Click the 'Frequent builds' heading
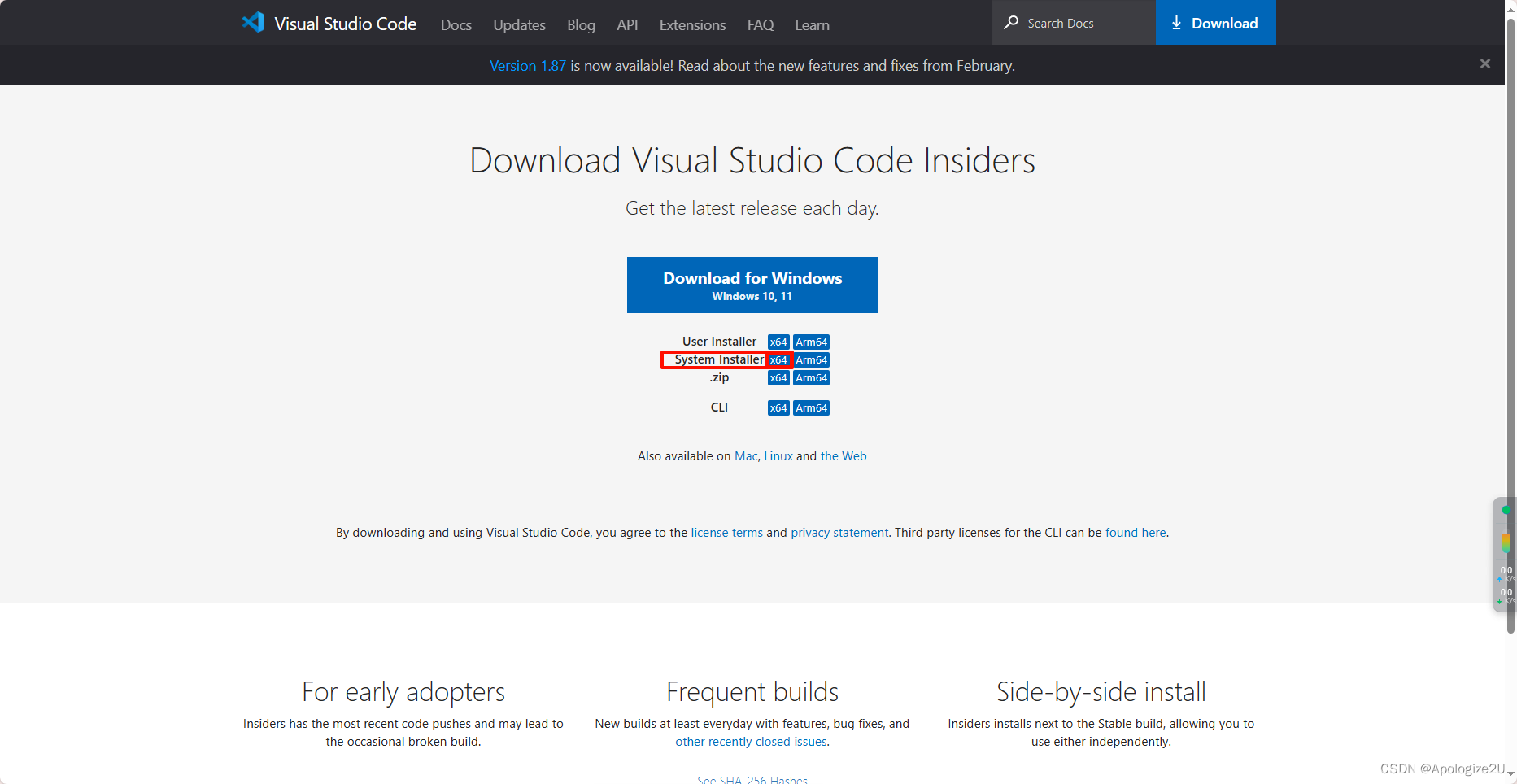The height and width of the screenshot is (784, 1517). [752, 692]
